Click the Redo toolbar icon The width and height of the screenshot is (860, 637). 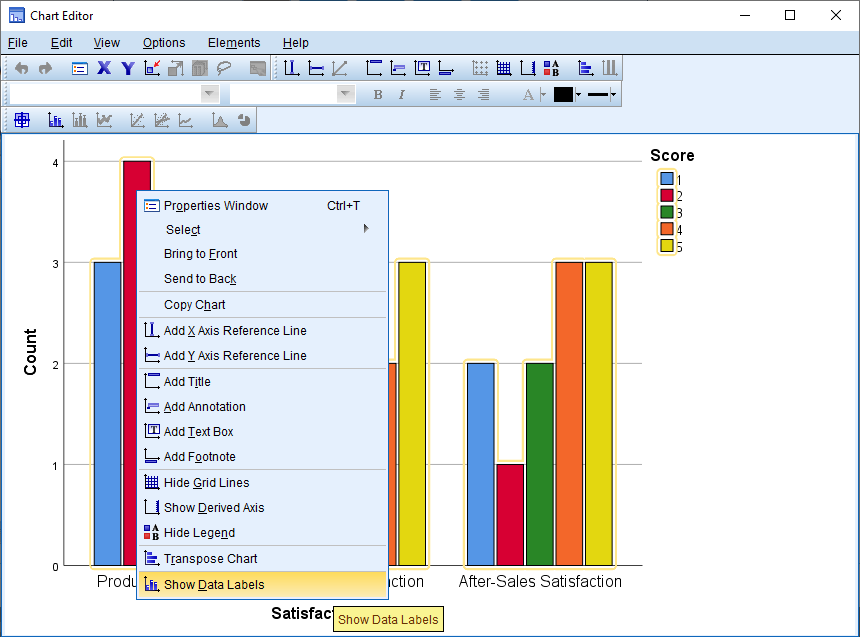pos(46,68)
